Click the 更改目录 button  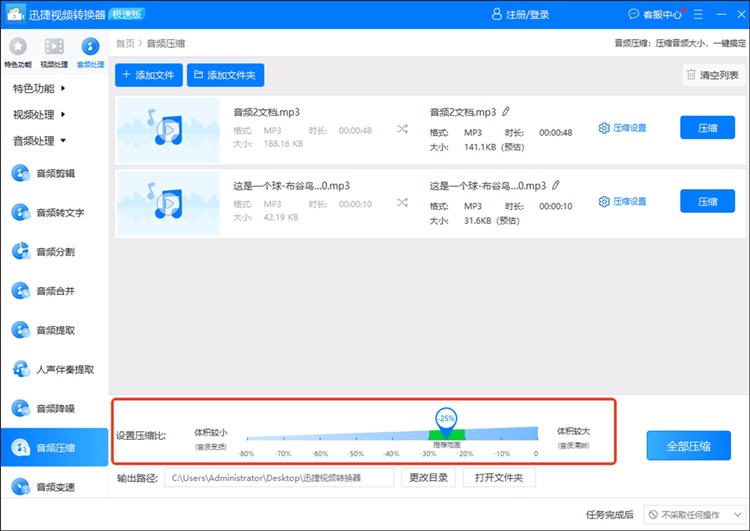[x=428, y=477]
